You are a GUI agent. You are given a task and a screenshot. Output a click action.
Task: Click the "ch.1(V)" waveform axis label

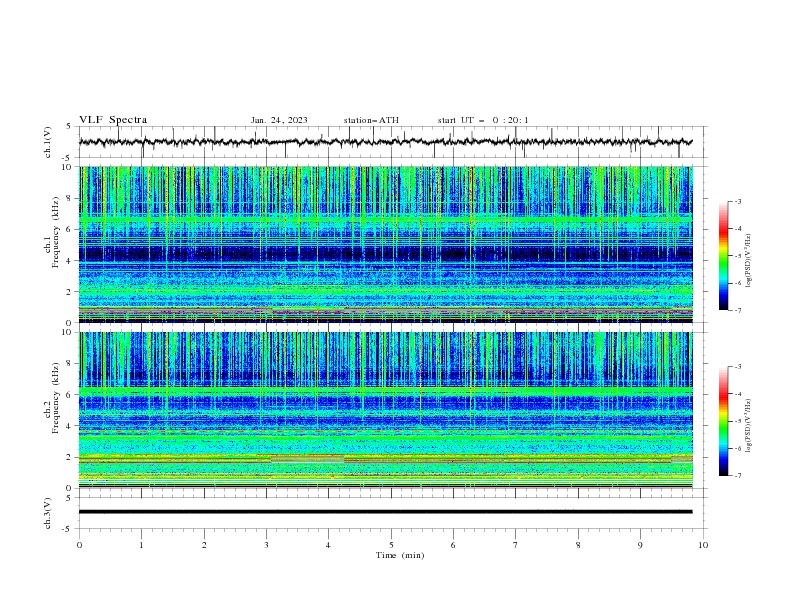(48, 142)
